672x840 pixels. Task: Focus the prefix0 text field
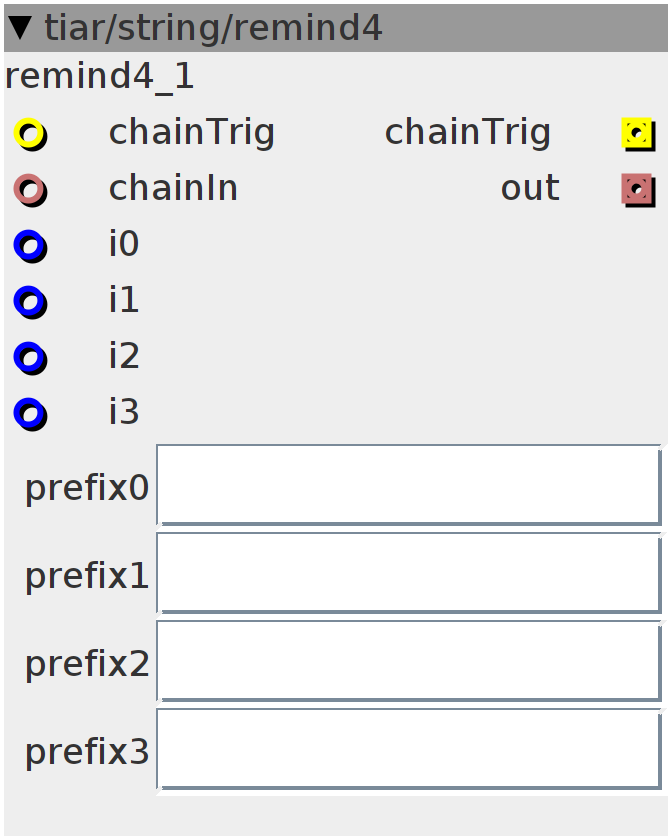409,485
